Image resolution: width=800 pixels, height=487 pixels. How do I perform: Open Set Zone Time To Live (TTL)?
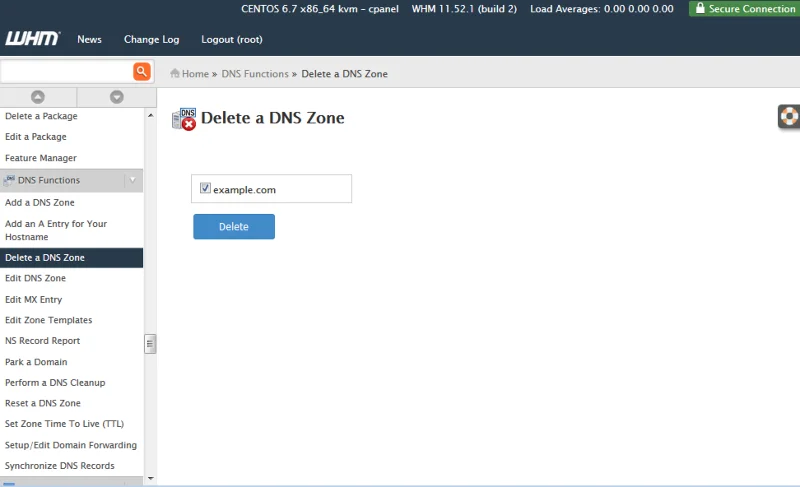click(64, 424)
